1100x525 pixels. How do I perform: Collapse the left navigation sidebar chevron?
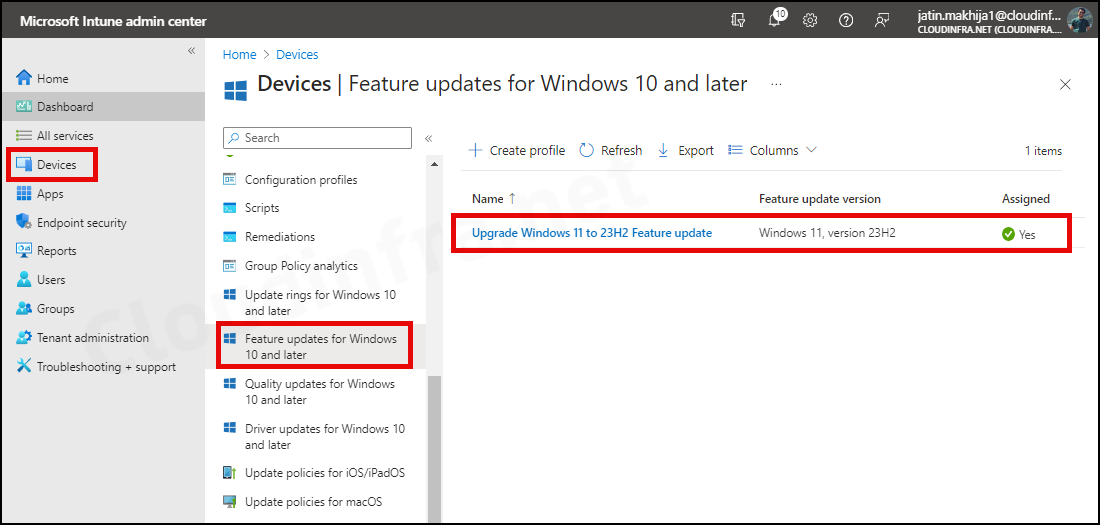pyautogui.click(x=191, y=51)
